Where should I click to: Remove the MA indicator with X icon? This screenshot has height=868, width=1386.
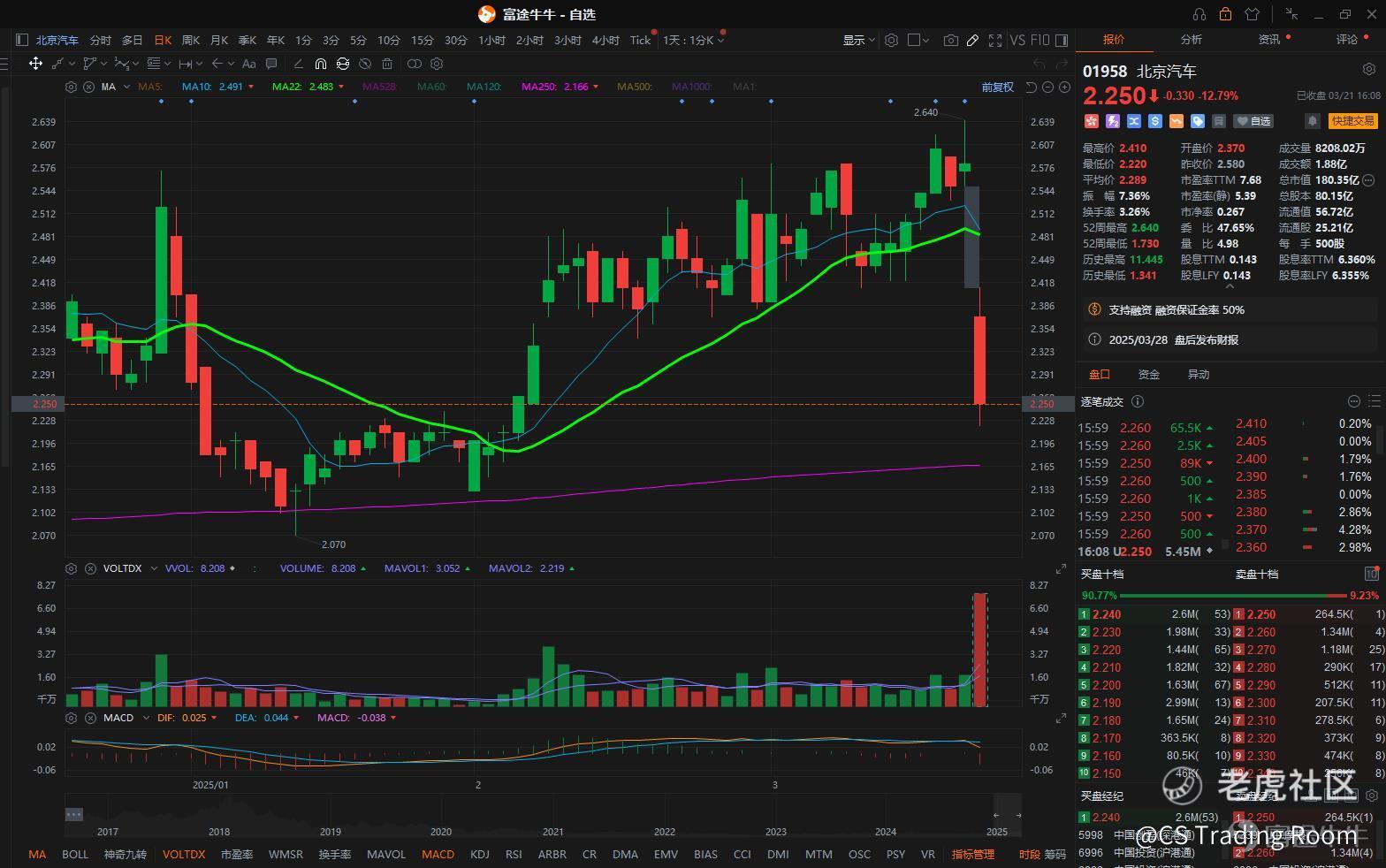point(89,87)
